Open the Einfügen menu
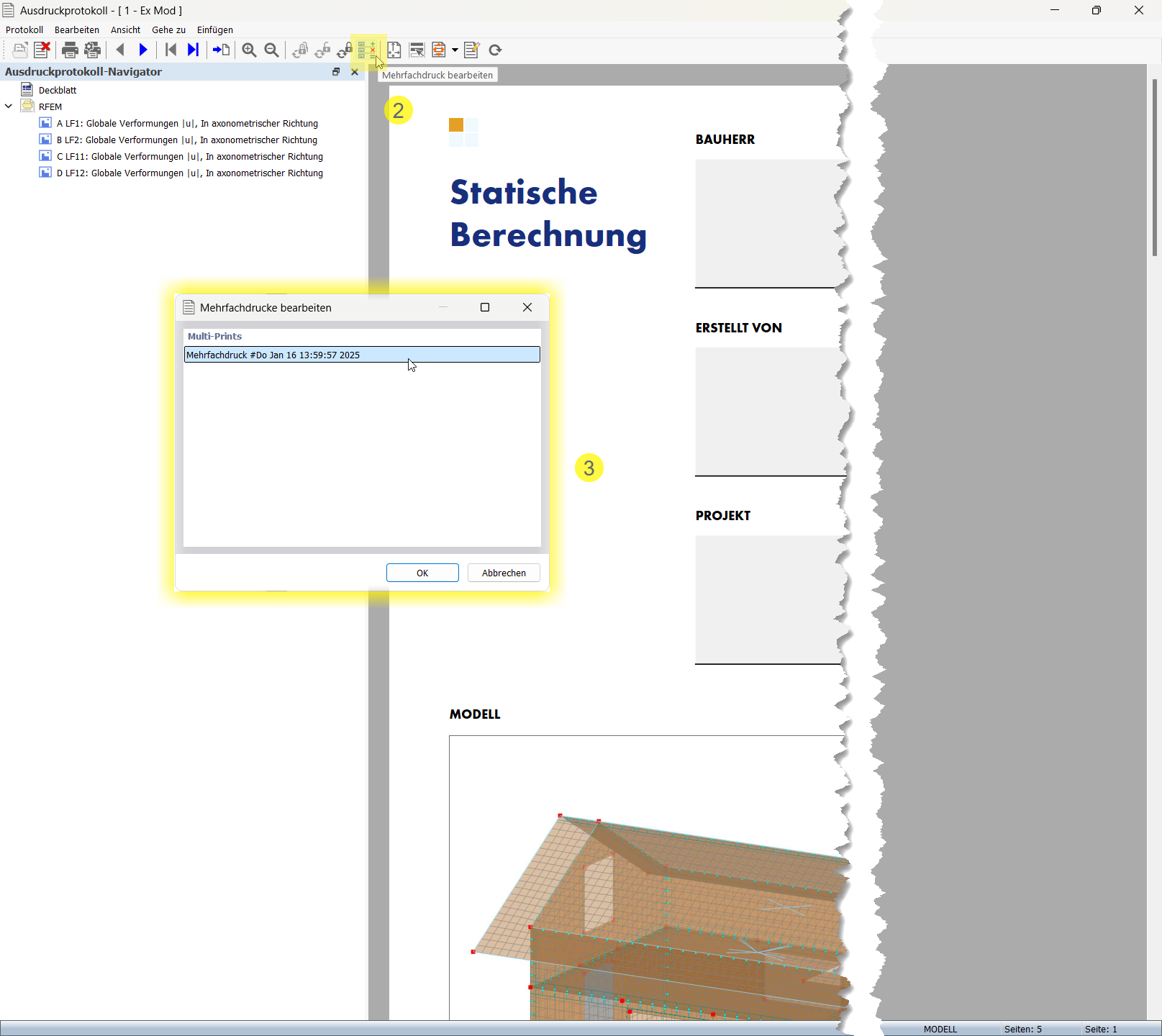The height and width of the screenshot is (1036, 1162). pos(214,29)
